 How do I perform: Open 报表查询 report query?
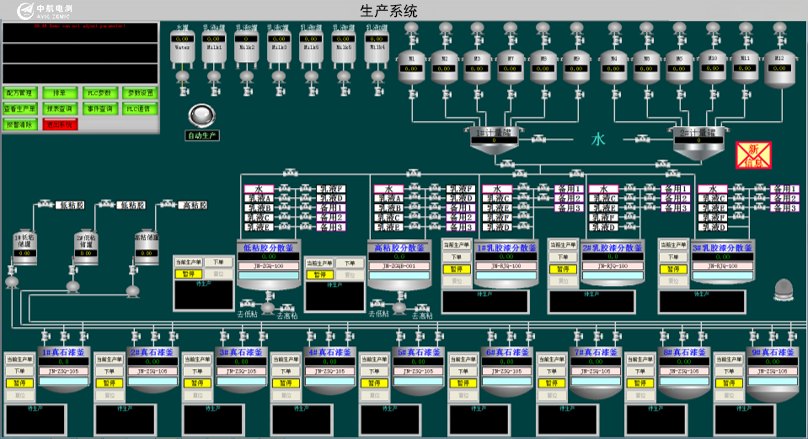pyautogui.click(x=60, y=109)
